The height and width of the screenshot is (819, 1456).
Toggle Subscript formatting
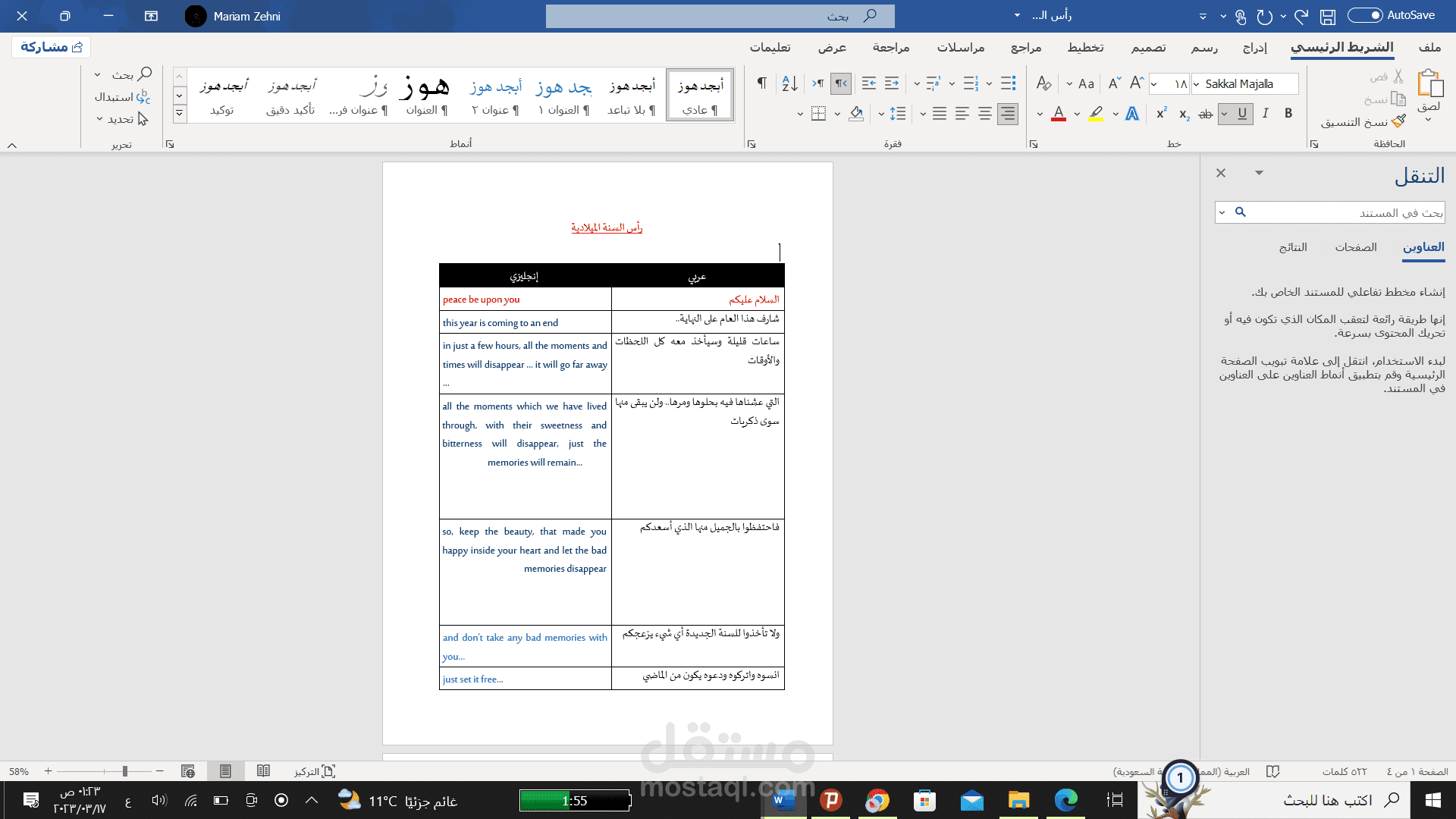[x=1185, y=115]
